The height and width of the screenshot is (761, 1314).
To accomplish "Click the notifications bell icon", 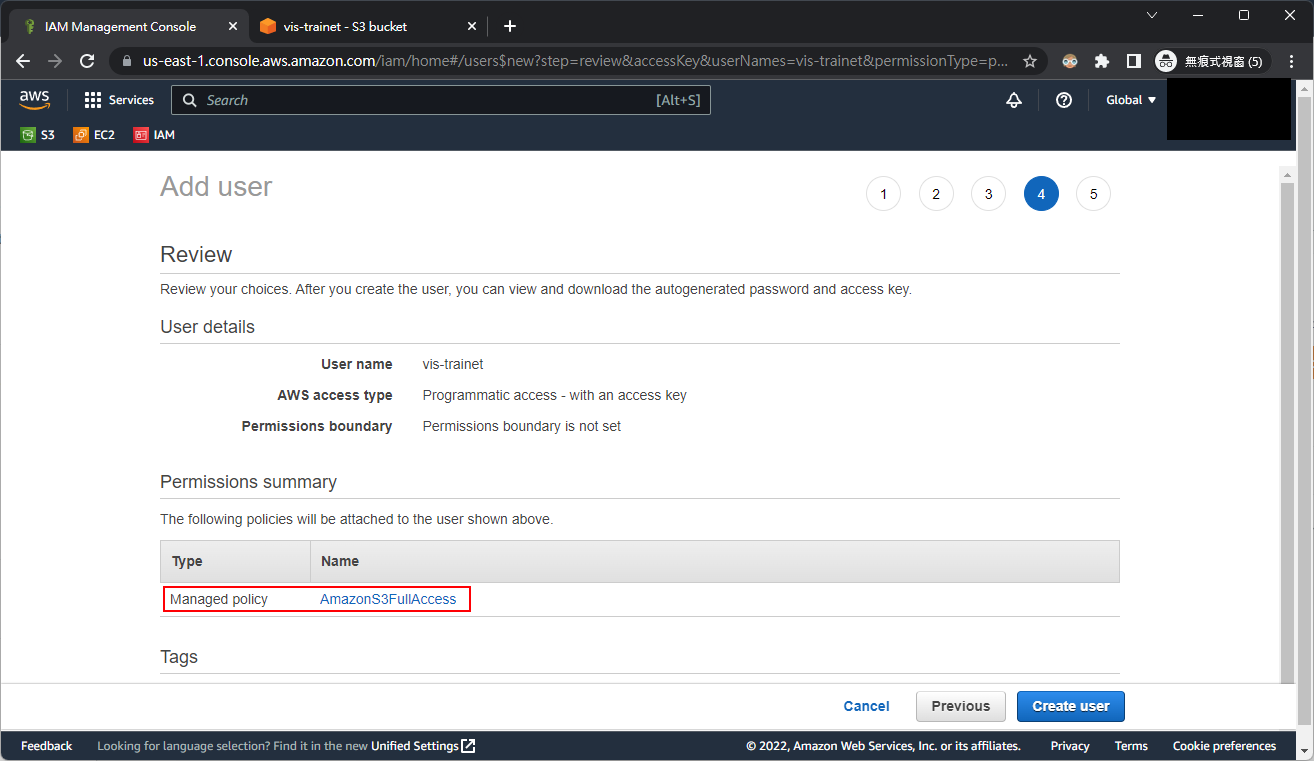I will [x=1014, y=100].
